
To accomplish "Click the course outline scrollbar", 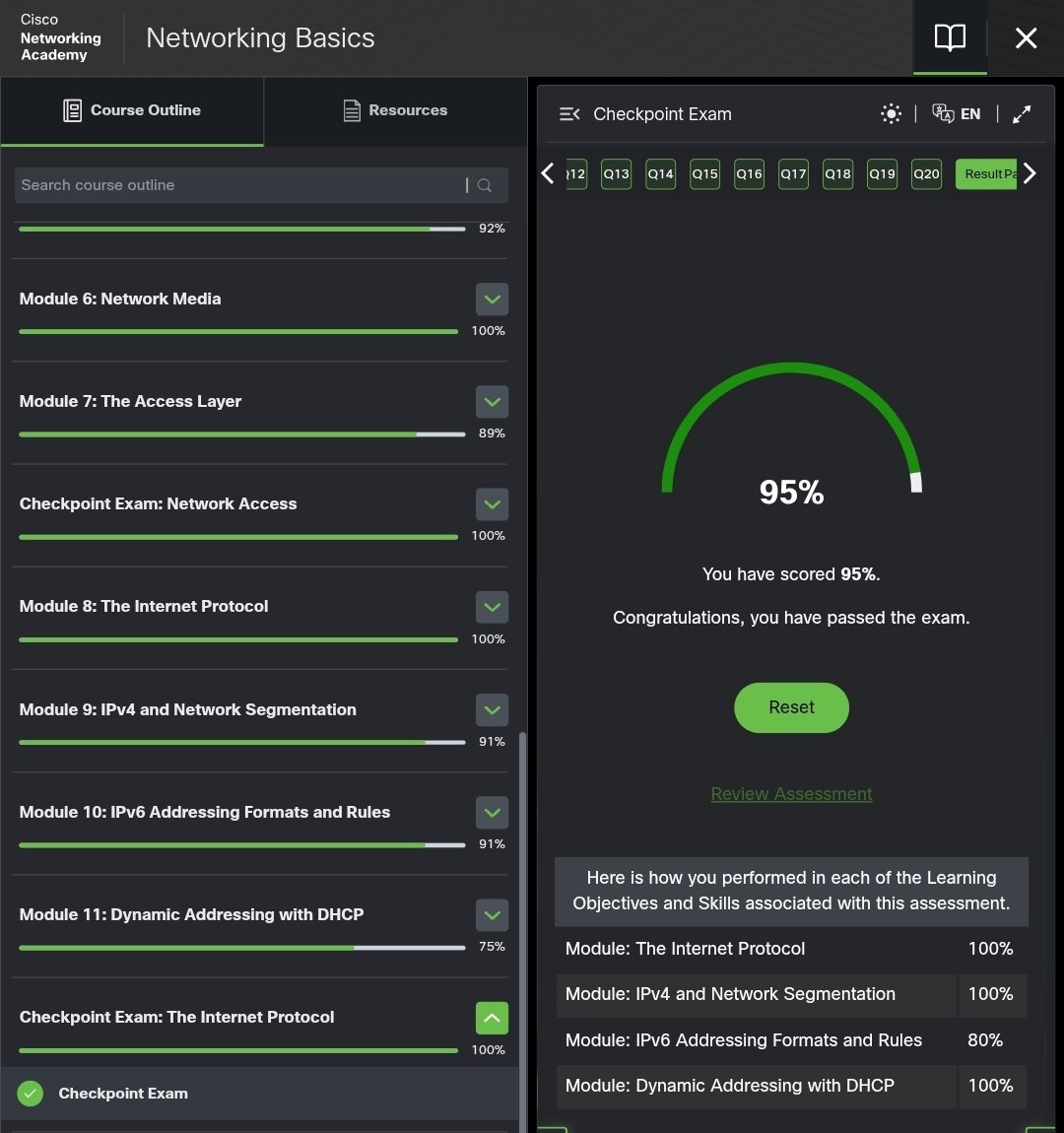I will tap(522, 932).
